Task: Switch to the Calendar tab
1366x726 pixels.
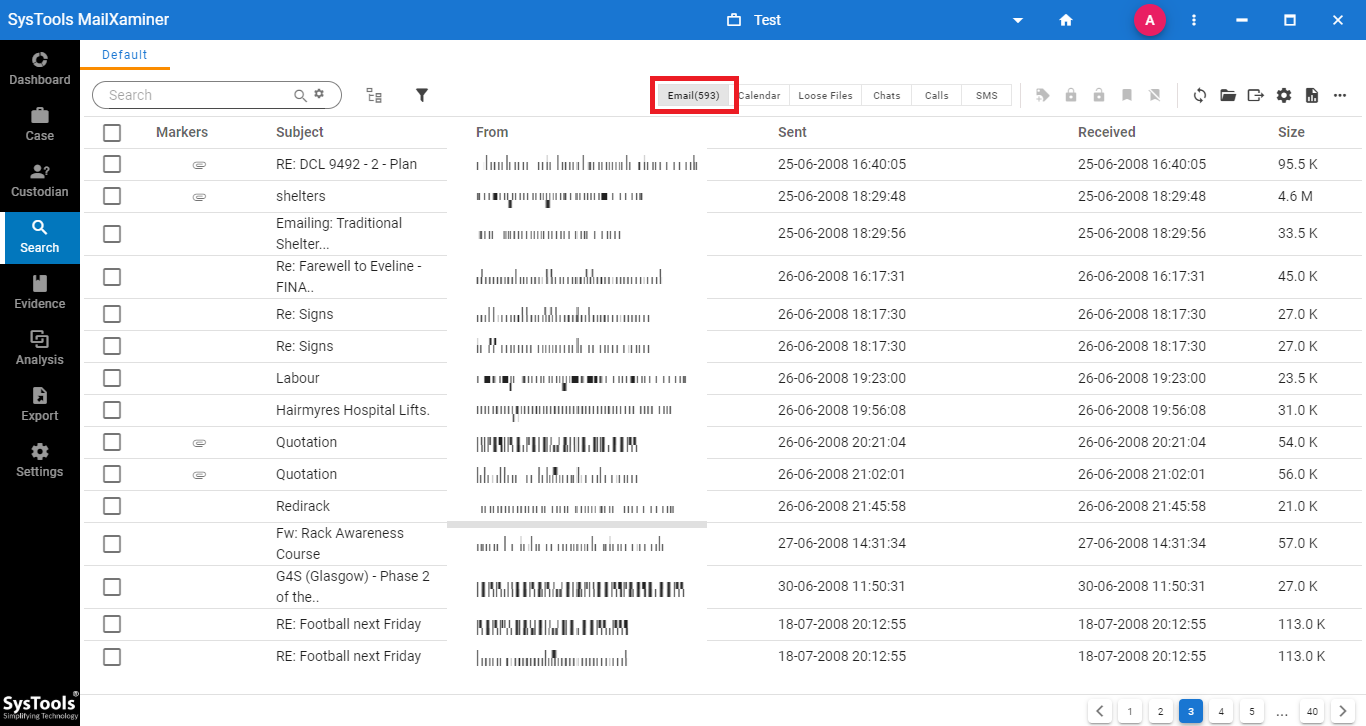Action: coord(759,95)
